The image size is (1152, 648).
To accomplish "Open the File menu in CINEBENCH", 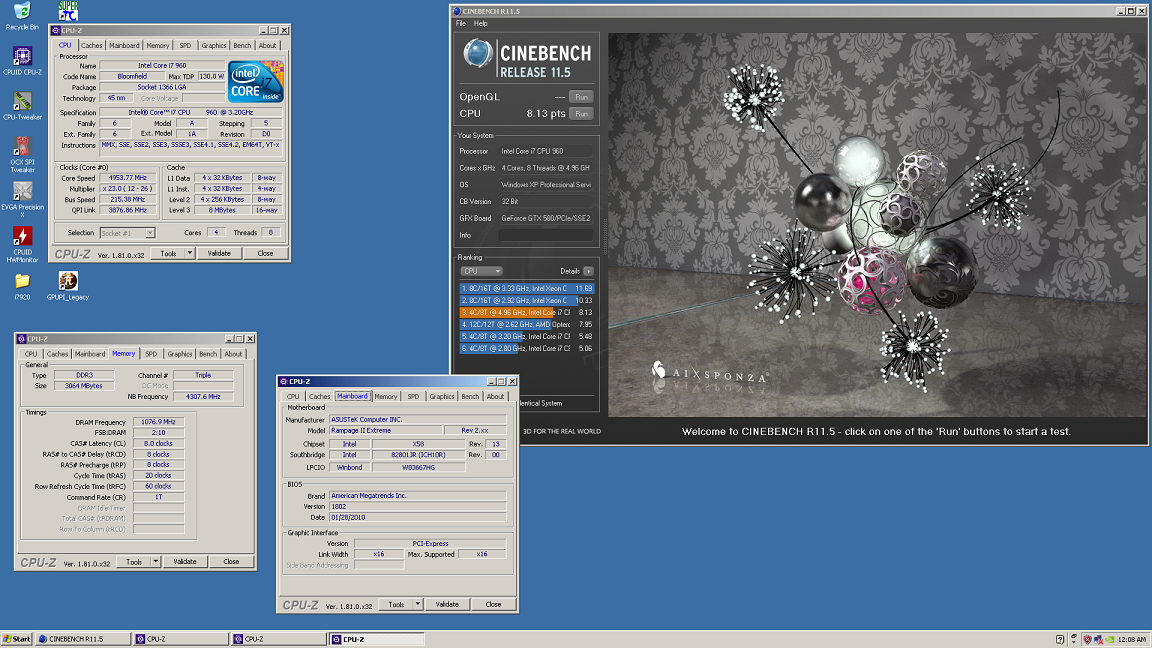I will [x=461, y=24].
